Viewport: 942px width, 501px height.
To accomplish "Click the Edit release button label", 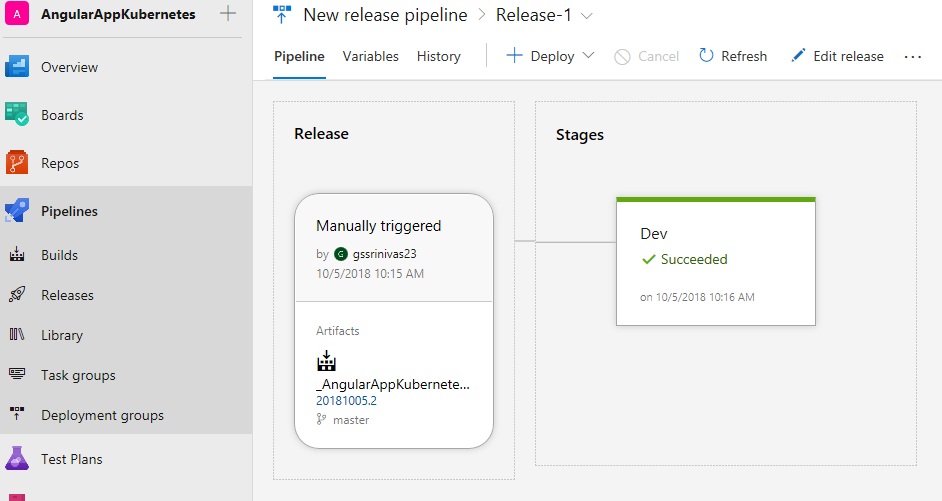I will [848, 56].
